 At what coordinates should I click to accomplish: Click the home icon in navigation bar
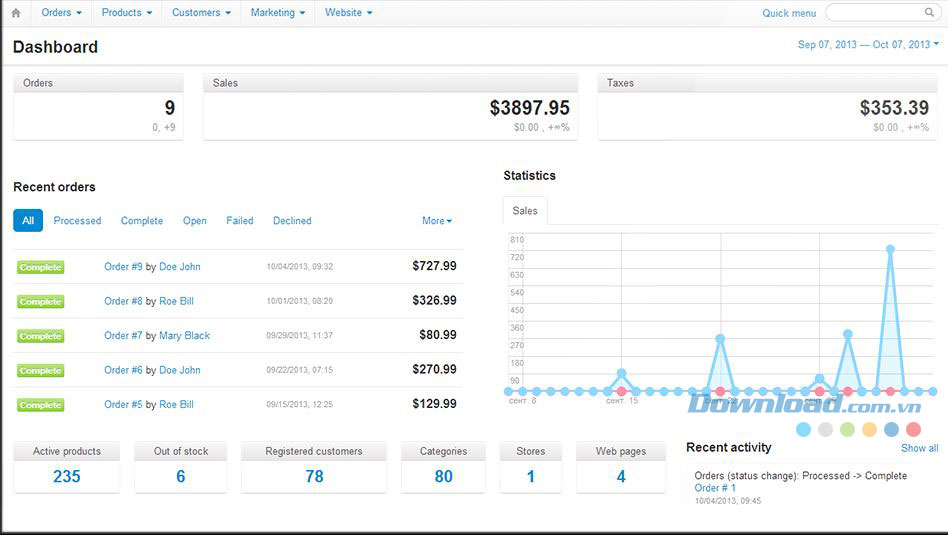coord(15,13)
